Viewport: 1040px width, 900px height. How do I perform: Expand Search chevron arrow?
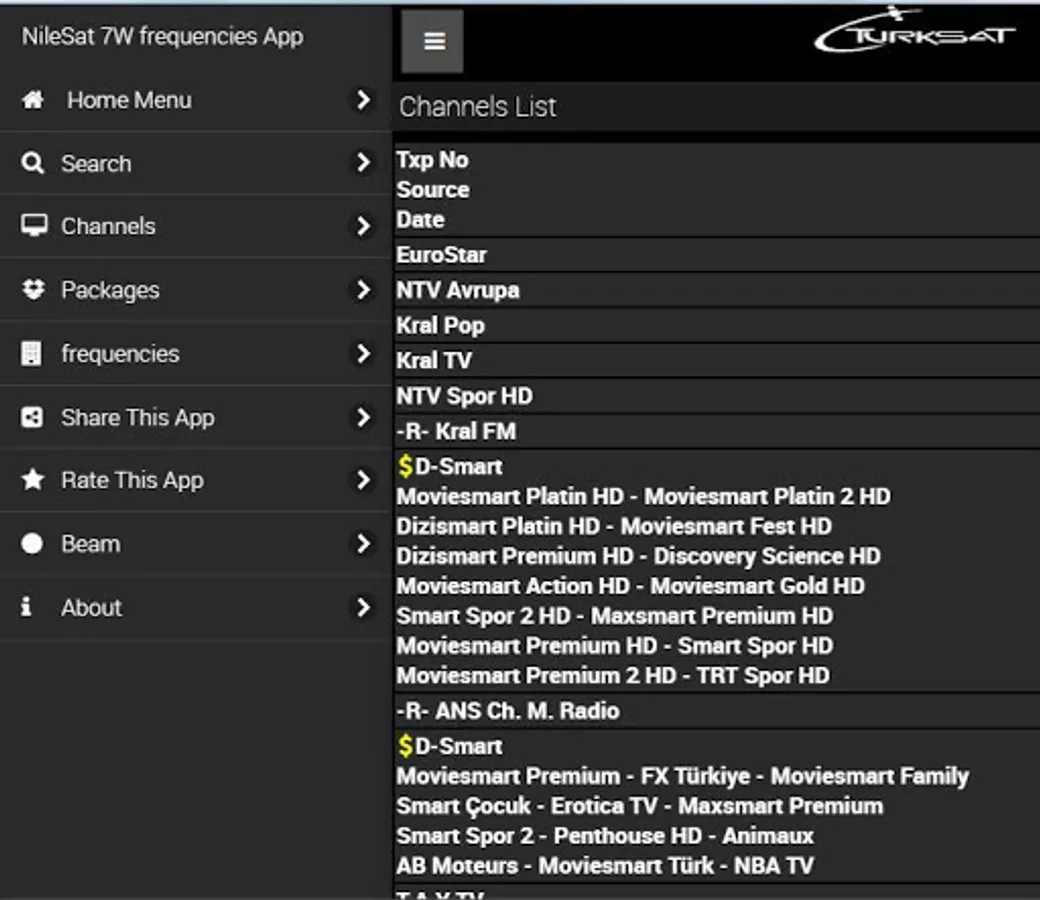(363, 162)
